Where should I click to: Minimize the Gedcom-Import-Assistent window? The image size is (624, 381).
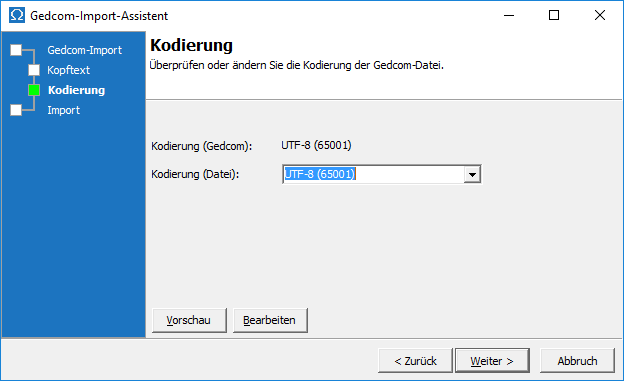(x=509, y=16)
